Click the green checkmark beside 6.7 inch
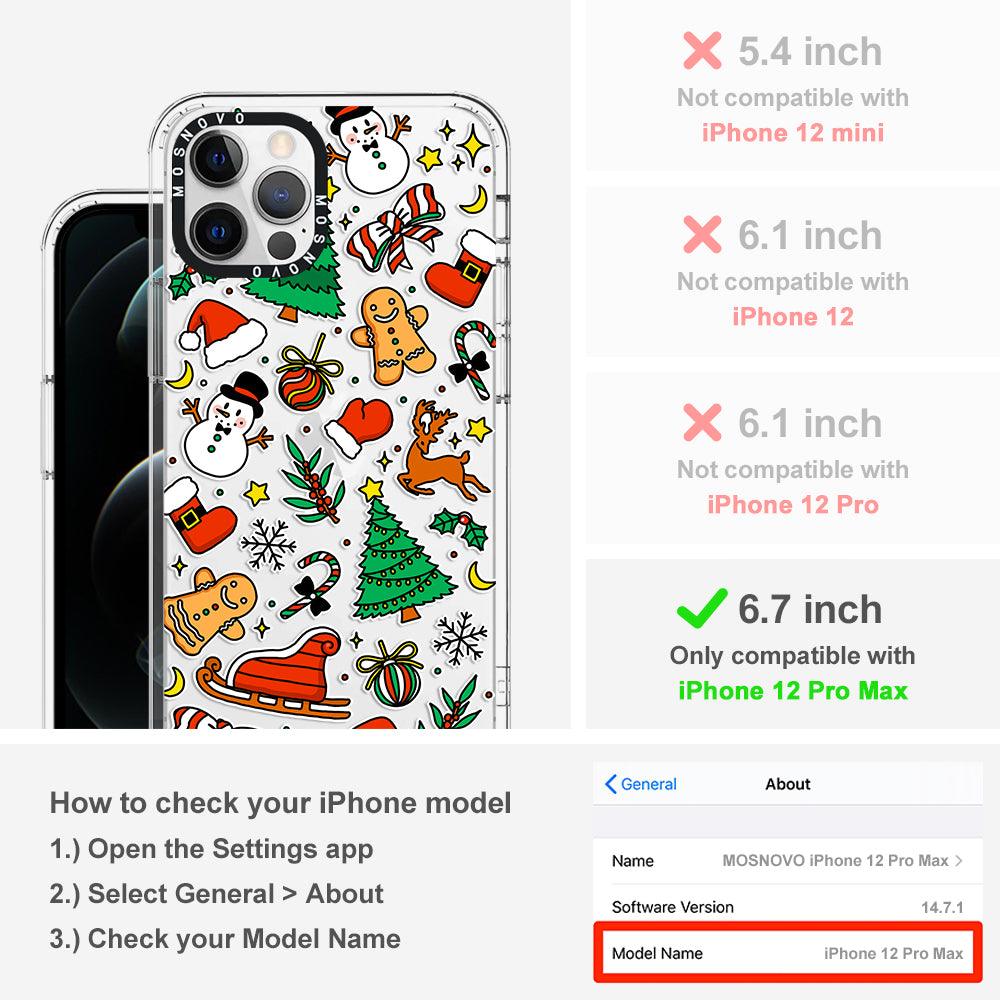 click(x=702, y=608)
